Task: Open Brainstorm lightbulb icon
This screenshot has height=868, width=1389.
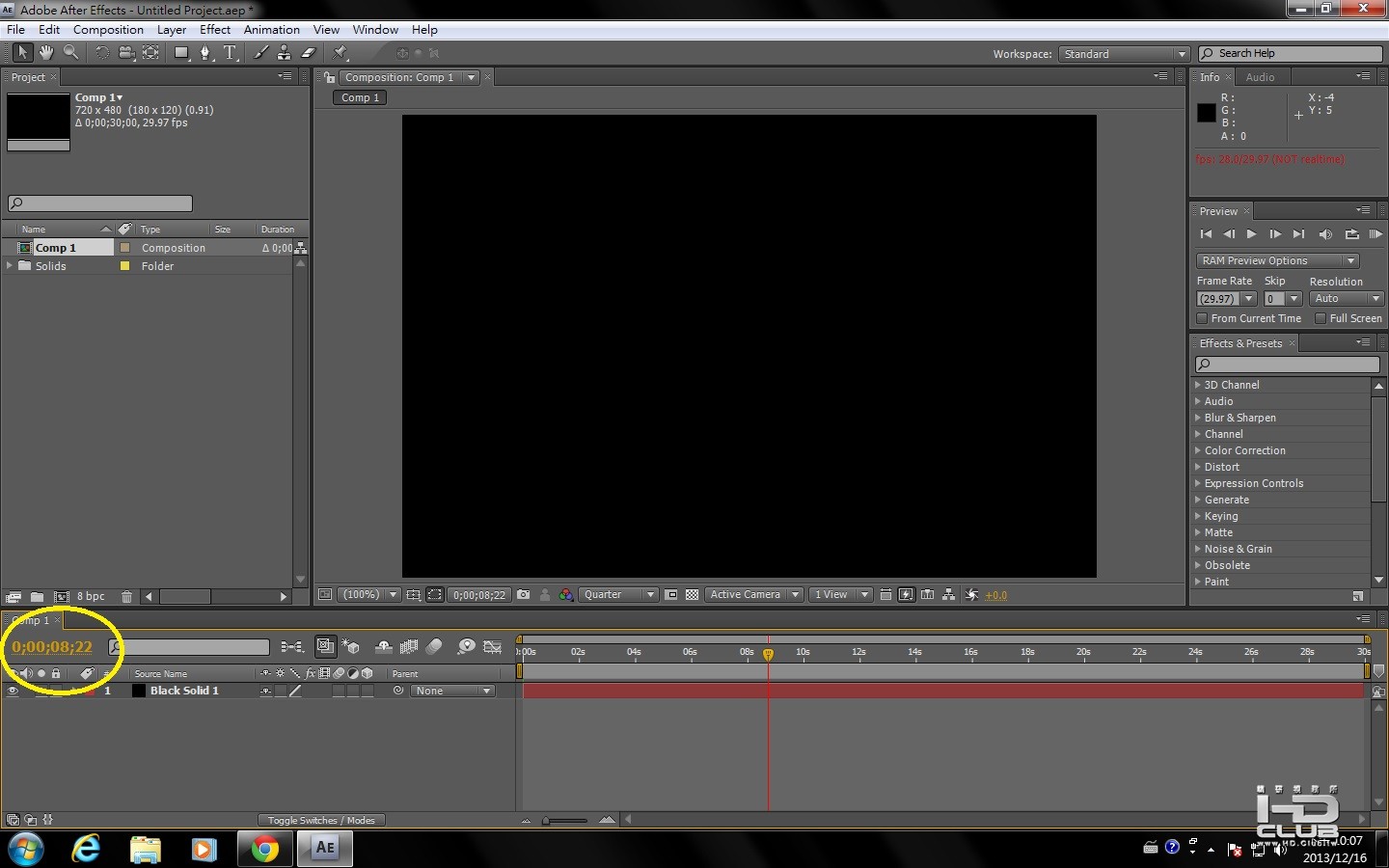Action: (466, 646)
